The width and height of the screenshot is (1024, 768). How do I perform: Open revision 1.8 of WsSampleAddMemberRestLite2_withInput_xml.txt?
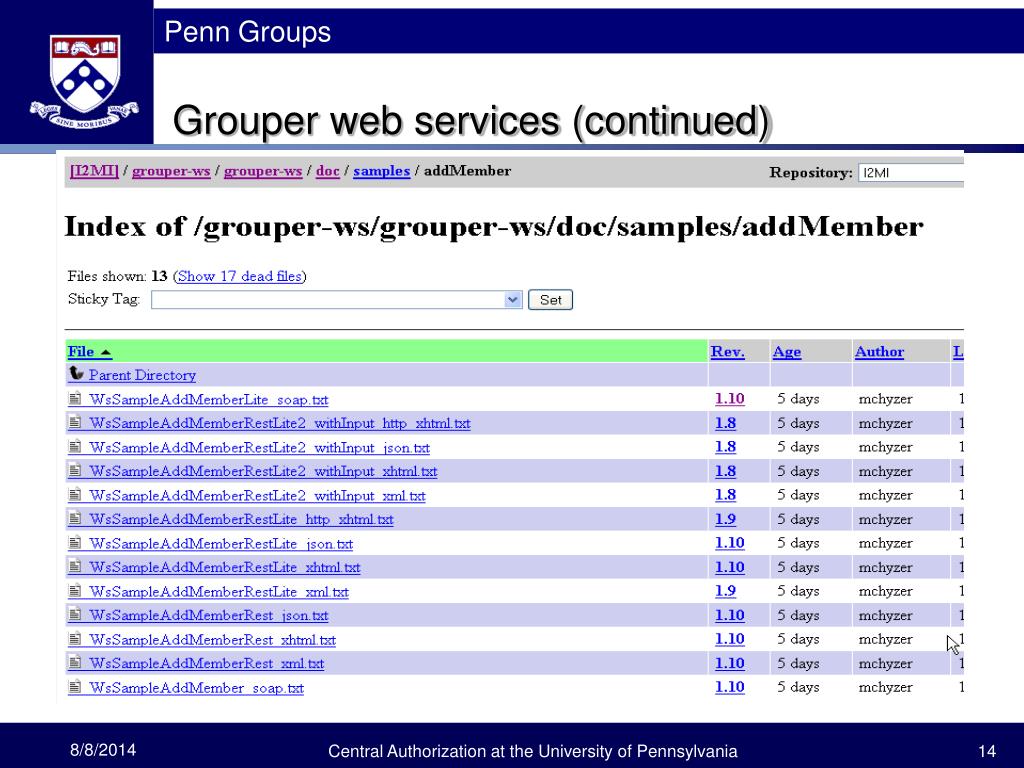click(x=726, y=495)
